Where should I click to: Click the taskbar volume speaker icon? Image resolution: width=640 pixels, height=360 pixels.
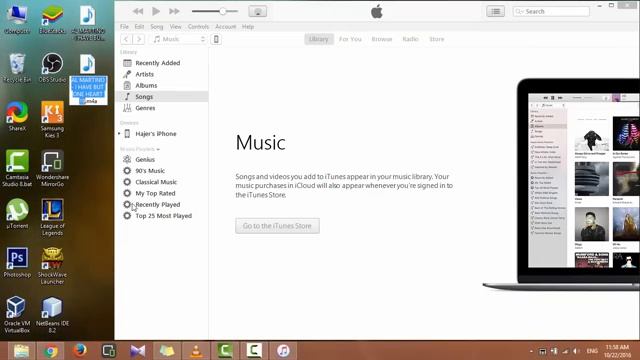point(576,351)
